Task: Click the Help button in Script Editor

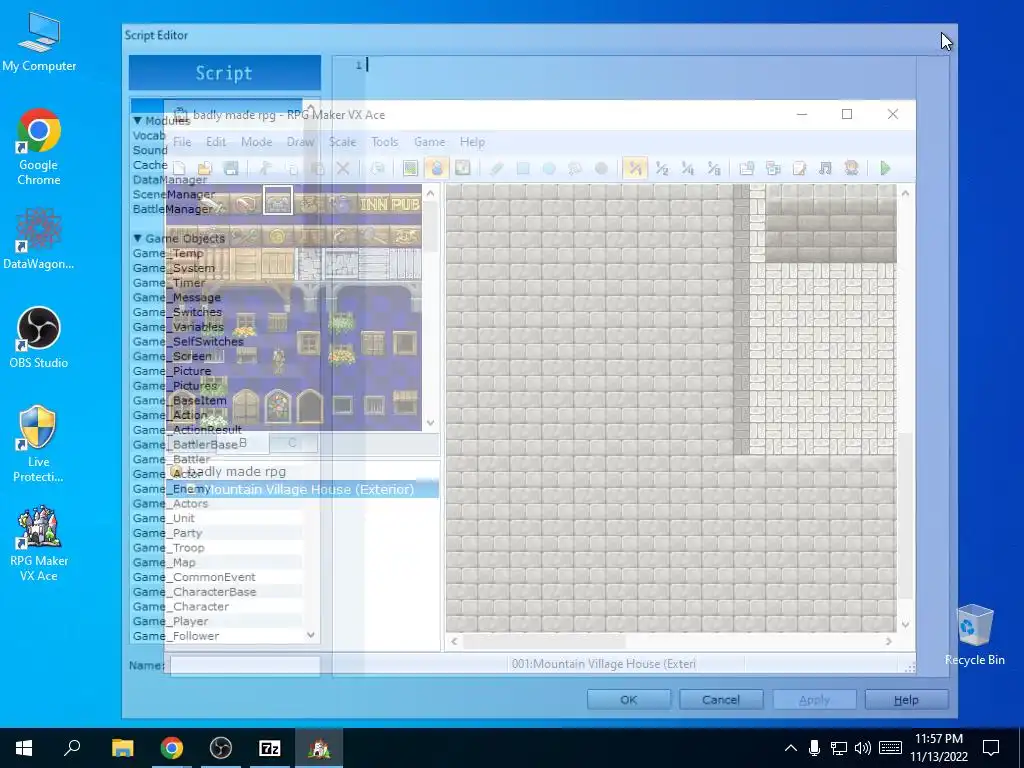Action: [x=906, y=699]
